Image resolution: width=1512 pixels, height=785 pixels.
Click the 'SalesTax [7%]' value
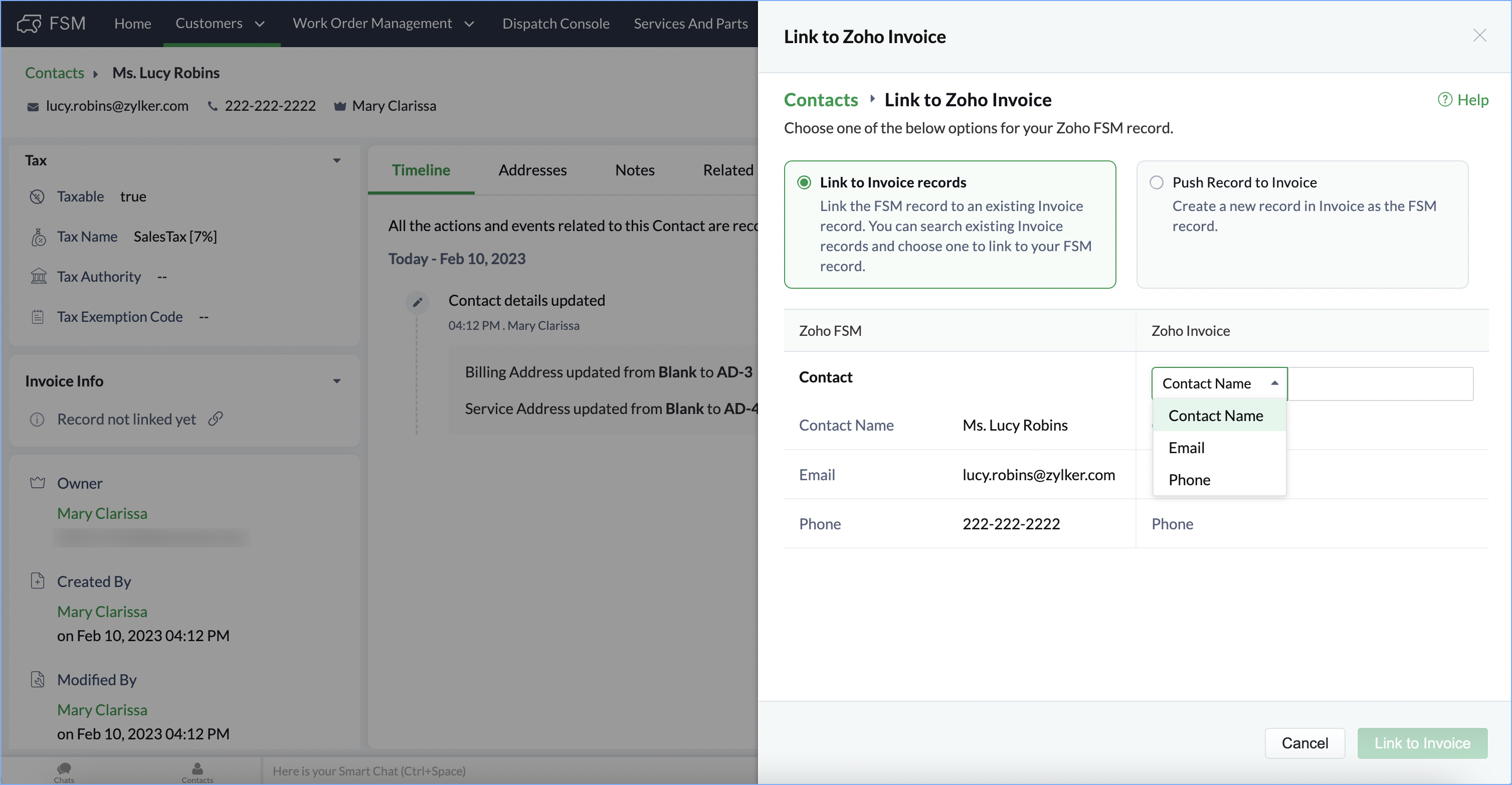(175, 237)
